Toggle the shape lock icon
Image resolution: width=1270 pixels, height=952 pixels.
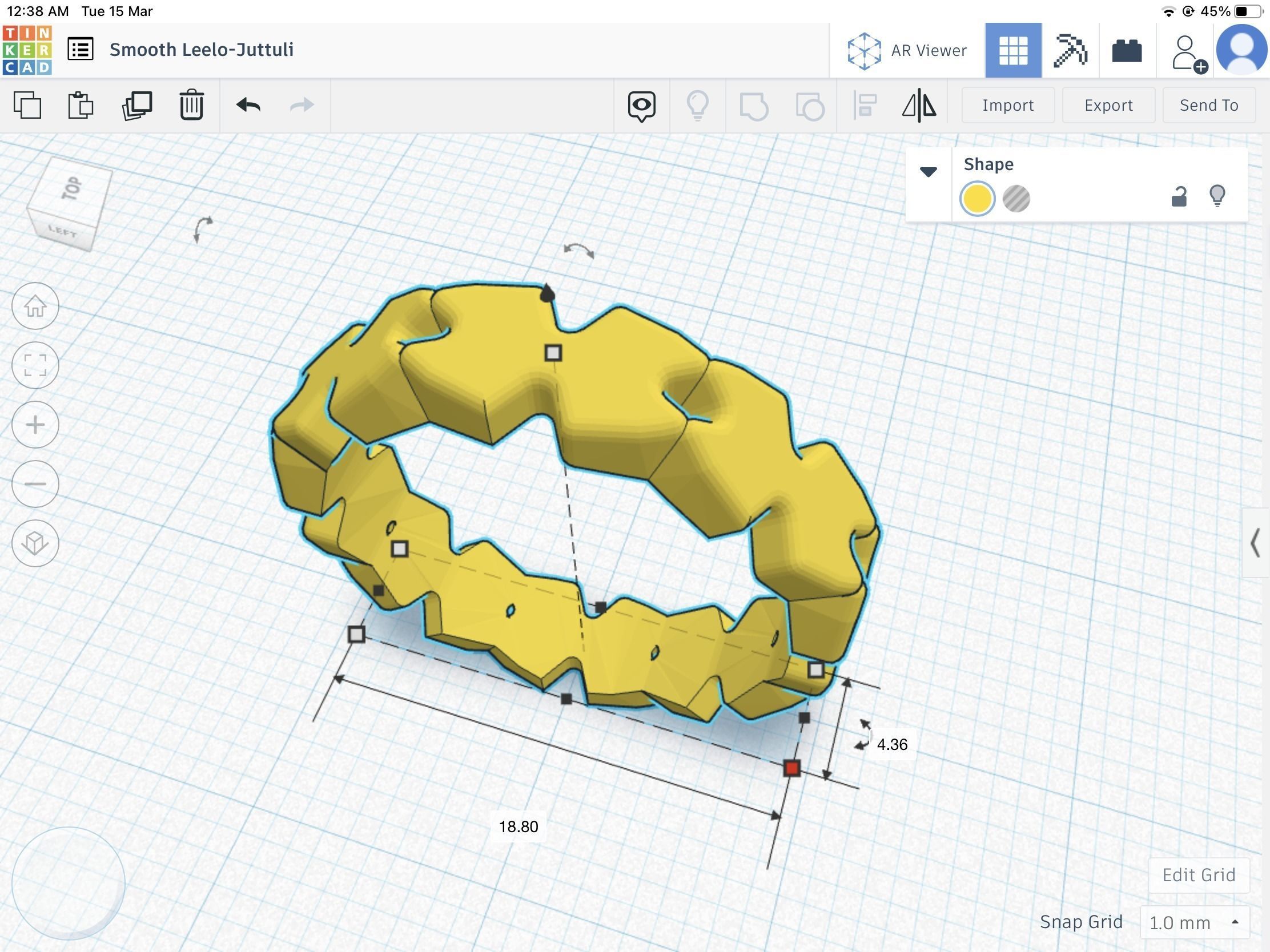[1178, 196]
